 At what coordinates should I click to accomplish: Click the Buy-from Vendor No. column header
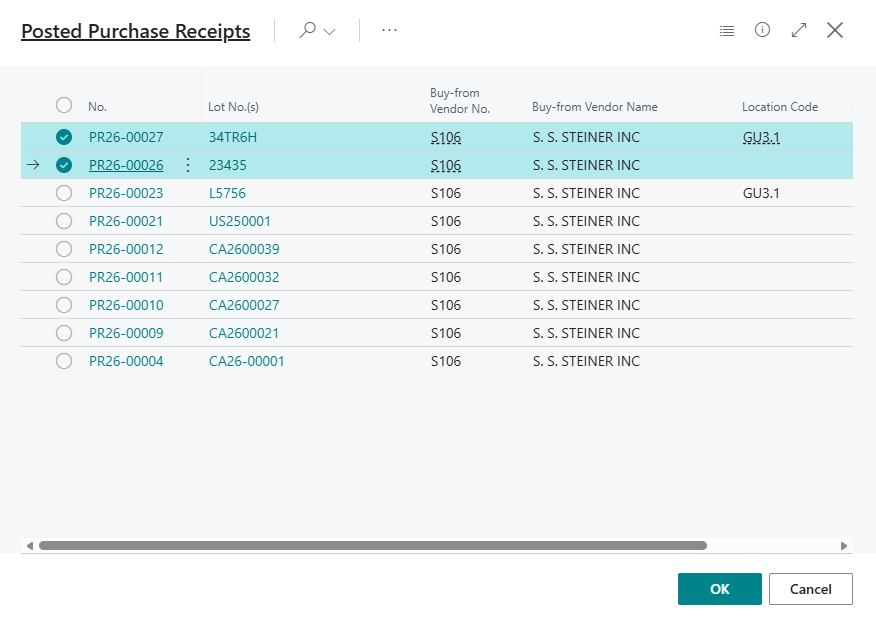[460, 101]
